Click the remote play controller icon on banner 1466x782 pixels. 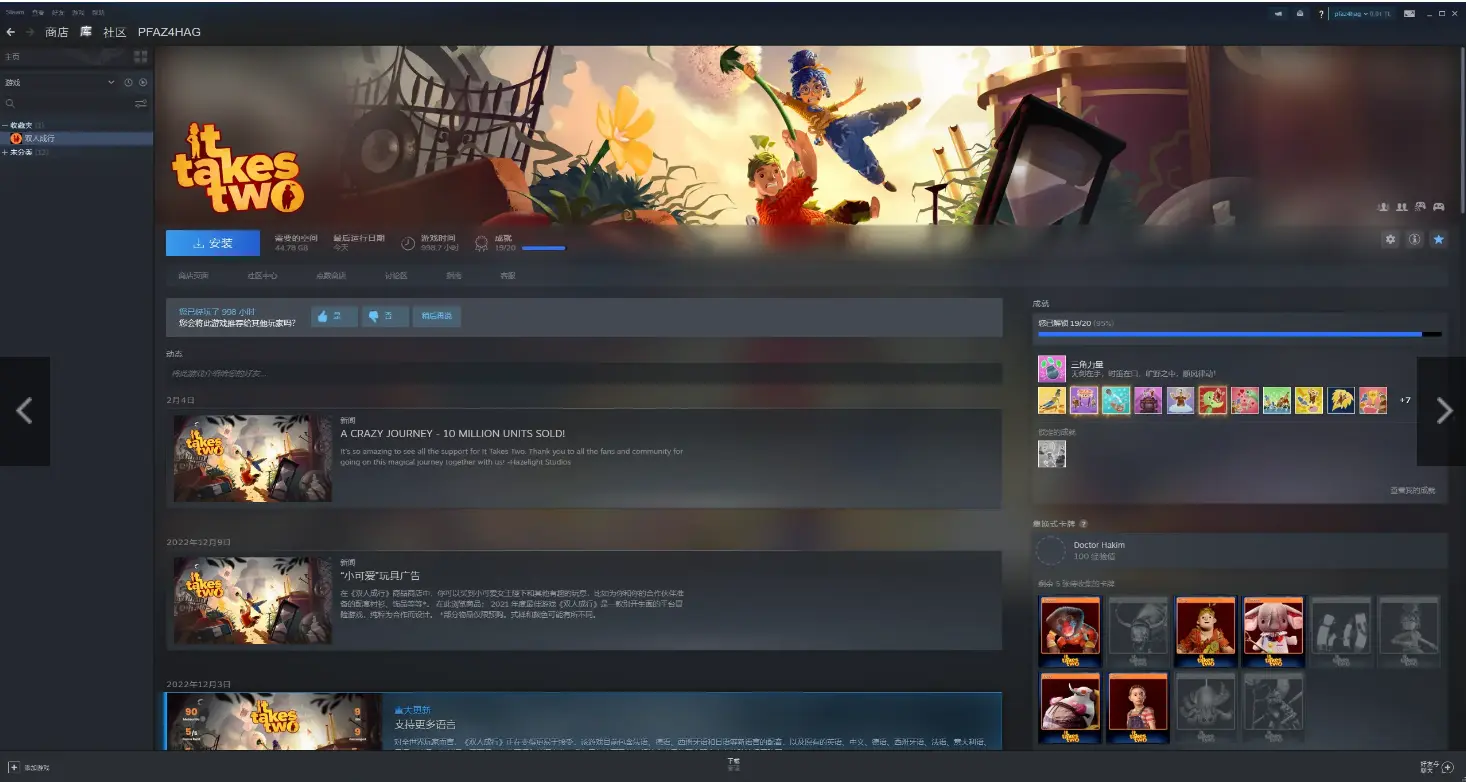1420,207
